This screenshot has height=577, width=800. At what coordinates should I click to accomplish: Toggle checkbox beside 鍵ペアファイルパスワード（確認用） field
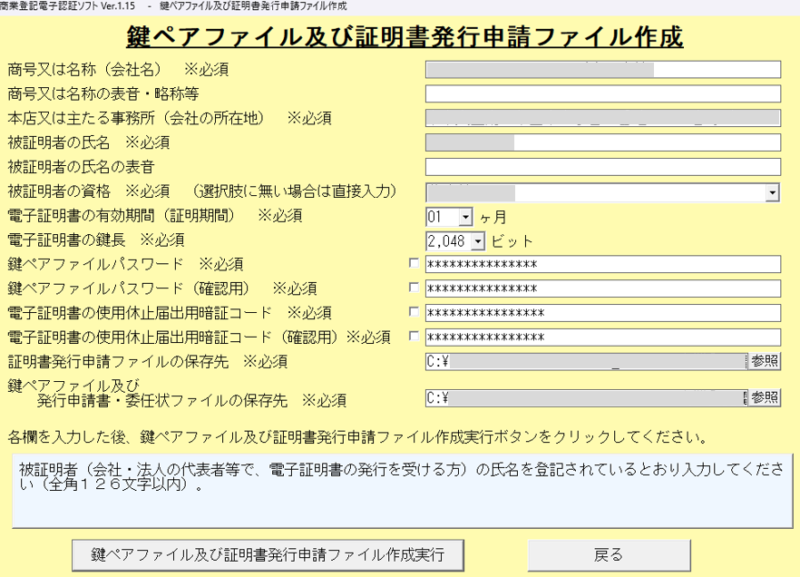[x=414, y=288]
